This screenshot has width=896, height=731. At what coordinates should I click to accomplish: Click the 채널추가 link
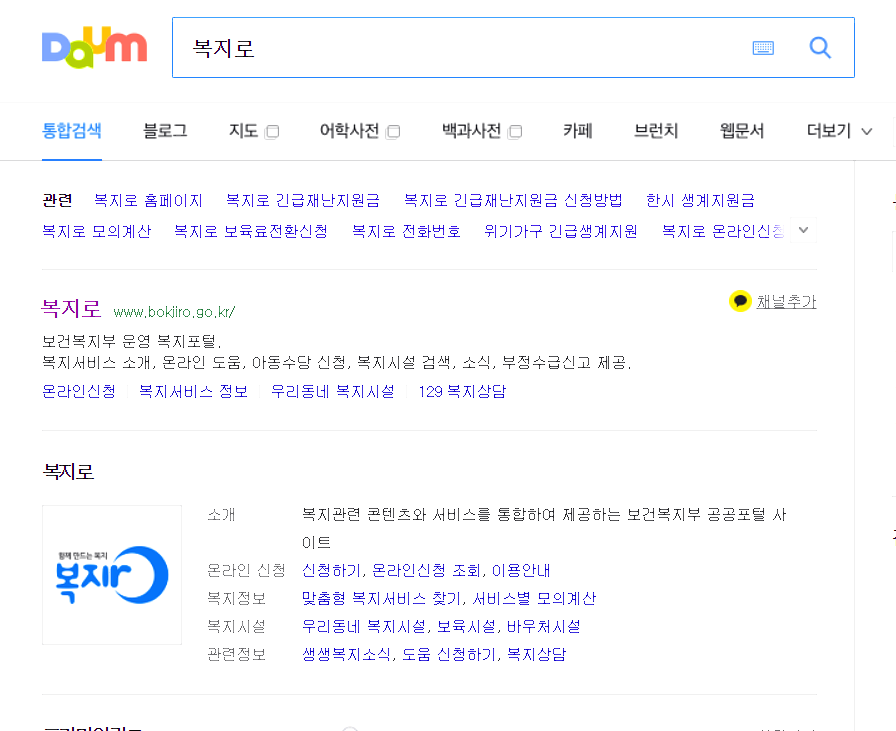(x=786, y=301)
